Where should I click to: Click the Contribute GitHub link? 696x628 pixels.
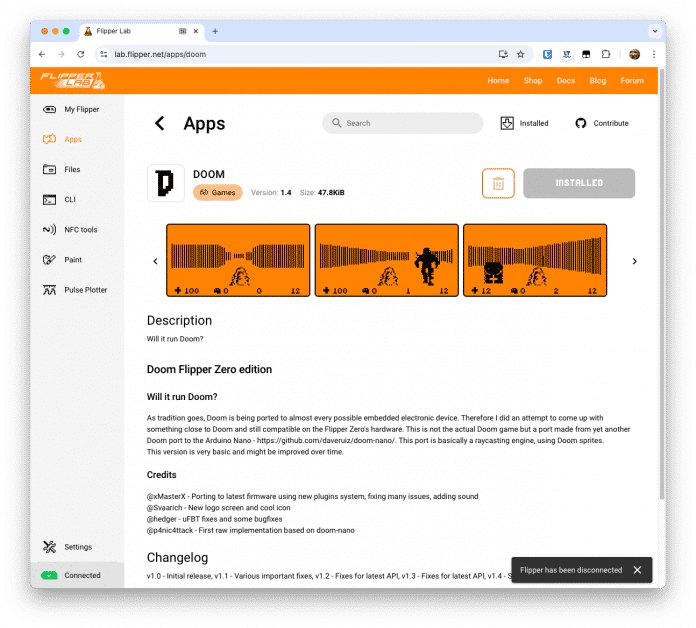tap(601, 123)
